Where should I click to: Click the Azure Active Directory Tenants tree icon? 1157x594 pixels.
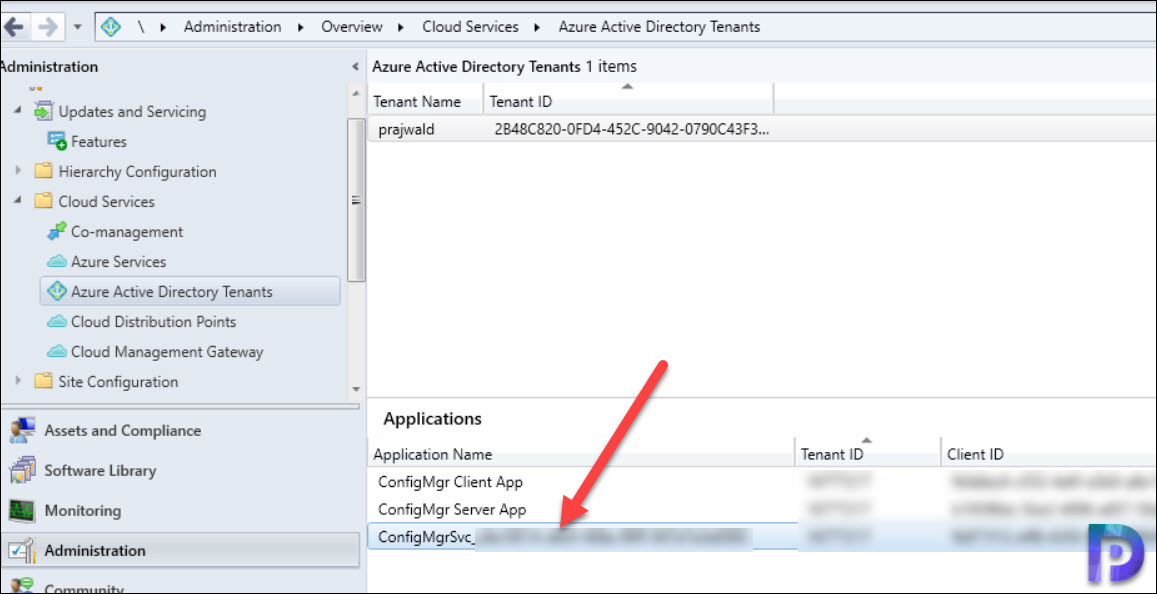[57, 291]
